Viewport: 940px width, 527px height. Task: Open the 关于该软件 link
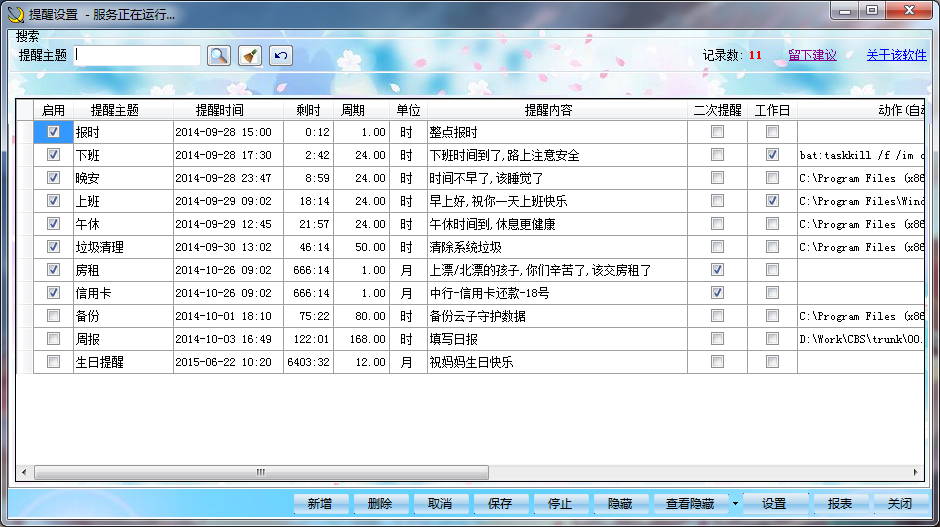coord(896,55)
